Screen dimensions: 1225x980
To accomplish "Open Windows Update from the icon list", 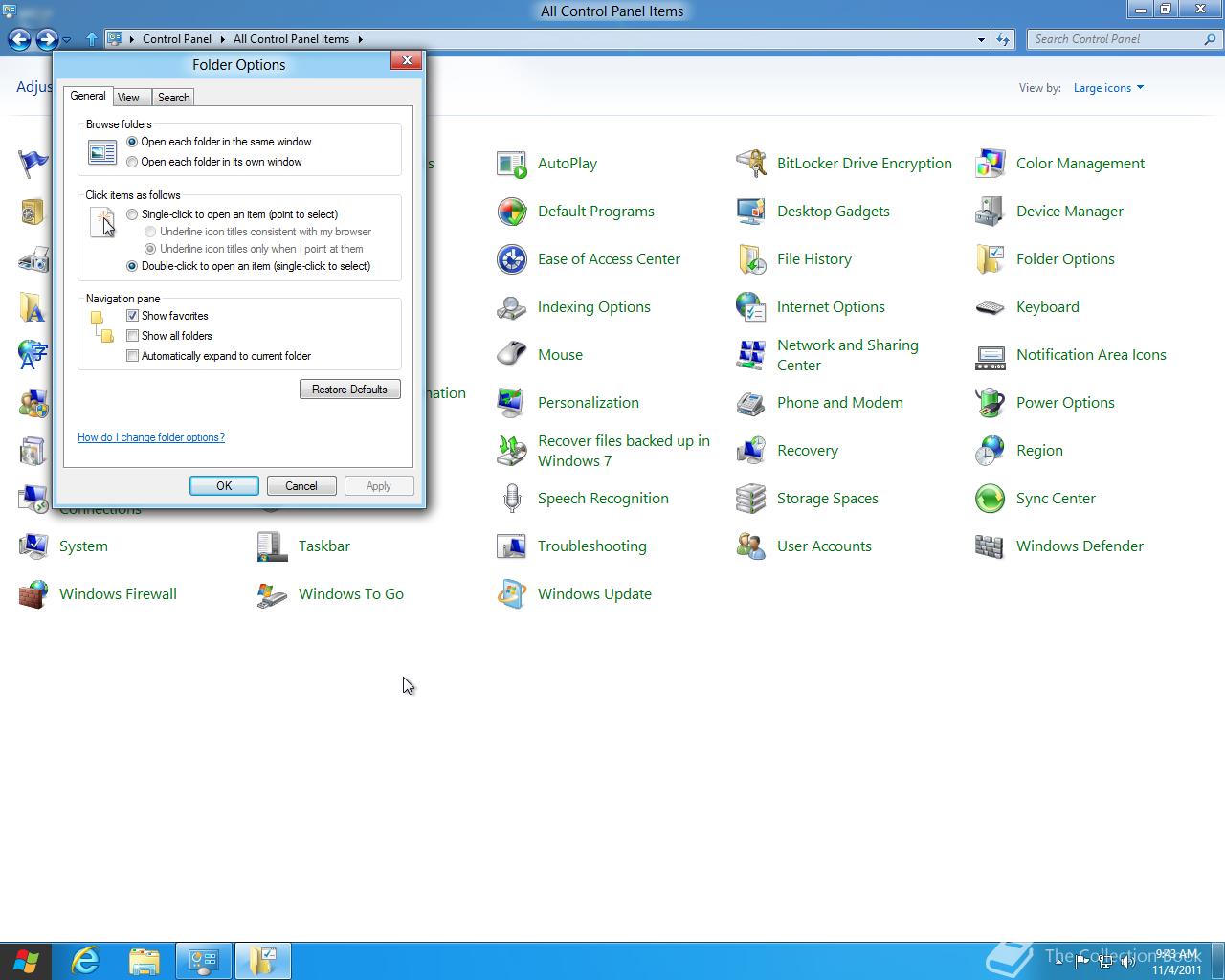I will pos(594,593).
